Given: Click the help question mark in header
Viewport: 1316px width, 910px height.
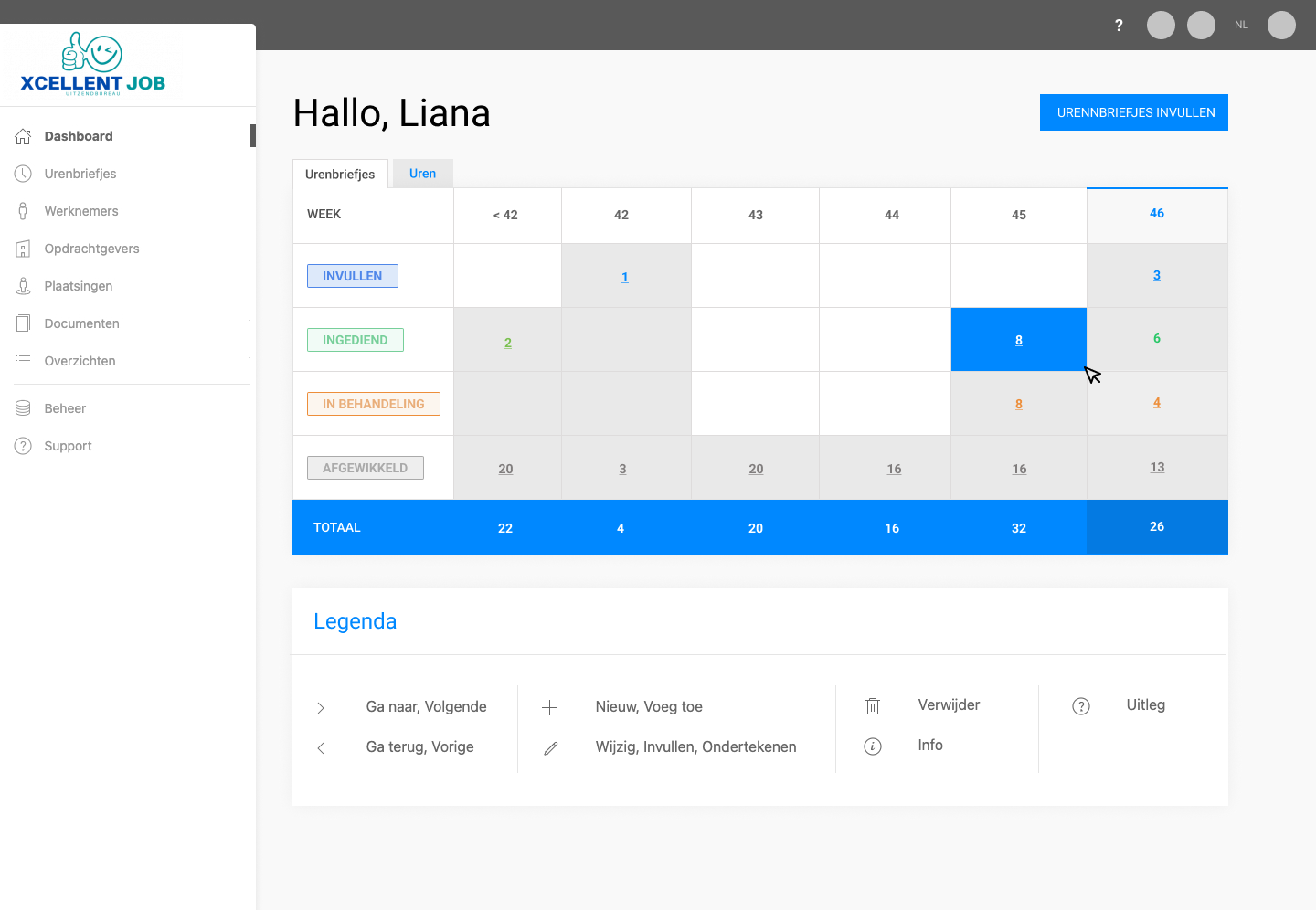Looking at the screenshot, I should pyautogui.click(x=1119, y=26).
